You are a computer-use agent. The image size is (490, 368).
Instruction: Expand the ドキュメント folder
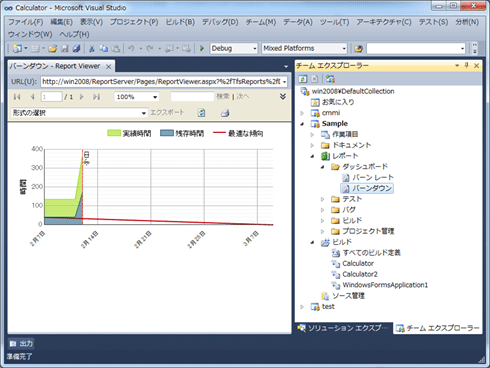(x=312, y=145)
